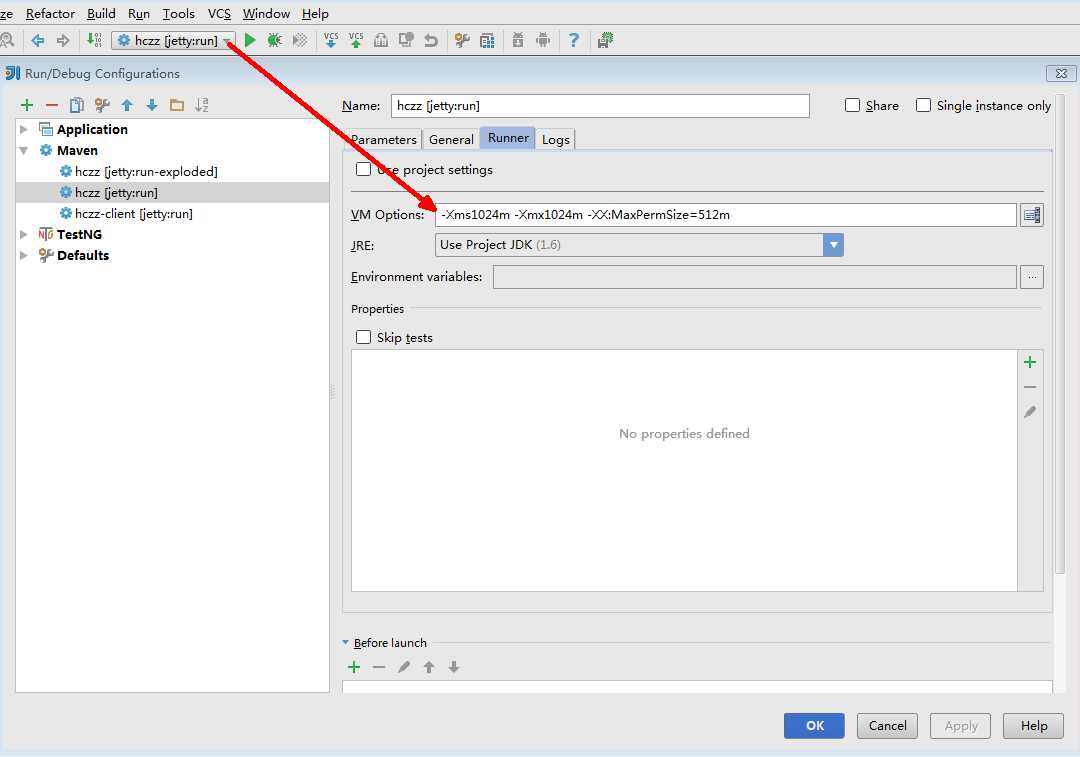The height and width of the screenshot is (757, 1080).
Task: Collapse the Maven tree node
Action: (23, 150)
